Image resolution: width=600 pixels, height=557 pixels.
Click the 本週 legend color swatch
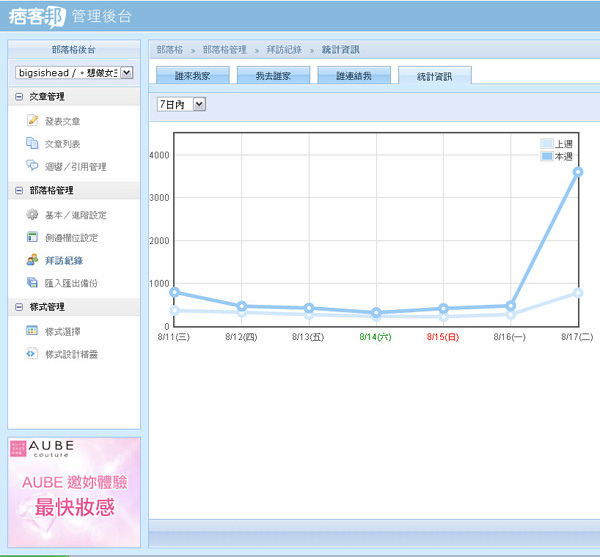pyautogui.click(x=546, y=157)
